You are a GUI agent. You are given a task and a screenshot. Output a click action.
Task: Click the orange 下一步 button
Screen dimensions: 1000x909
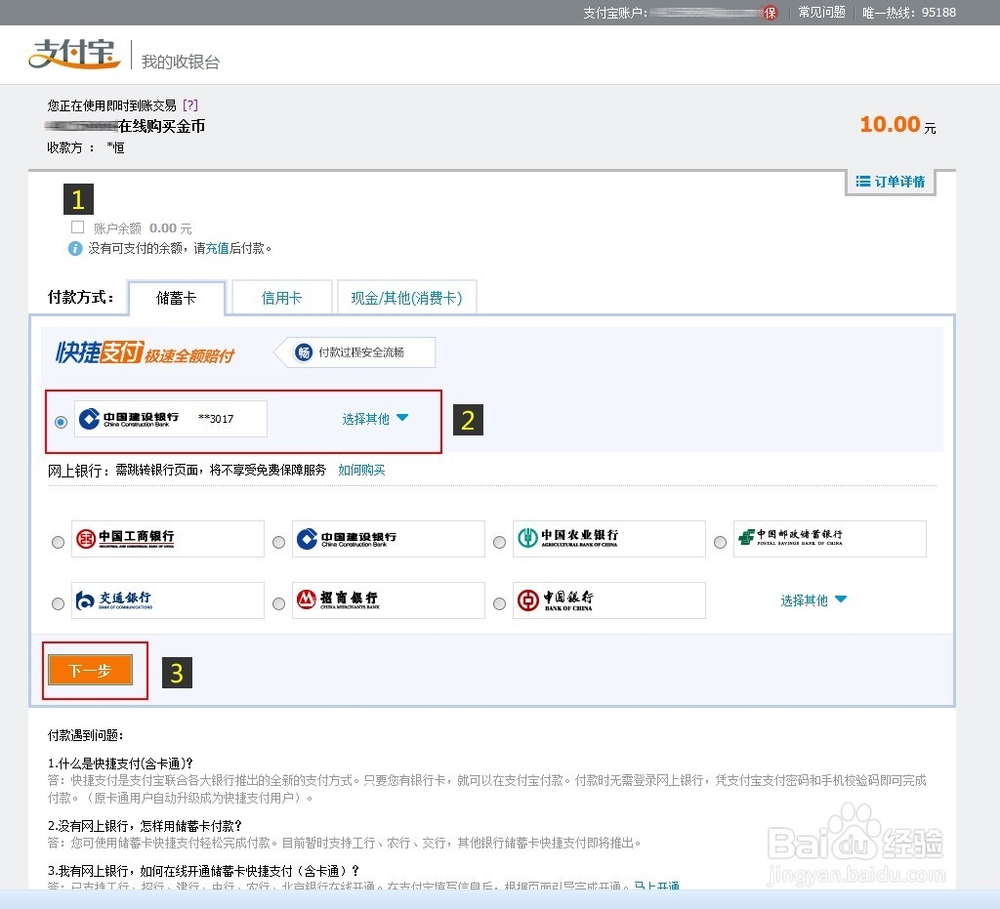(91, 670)
